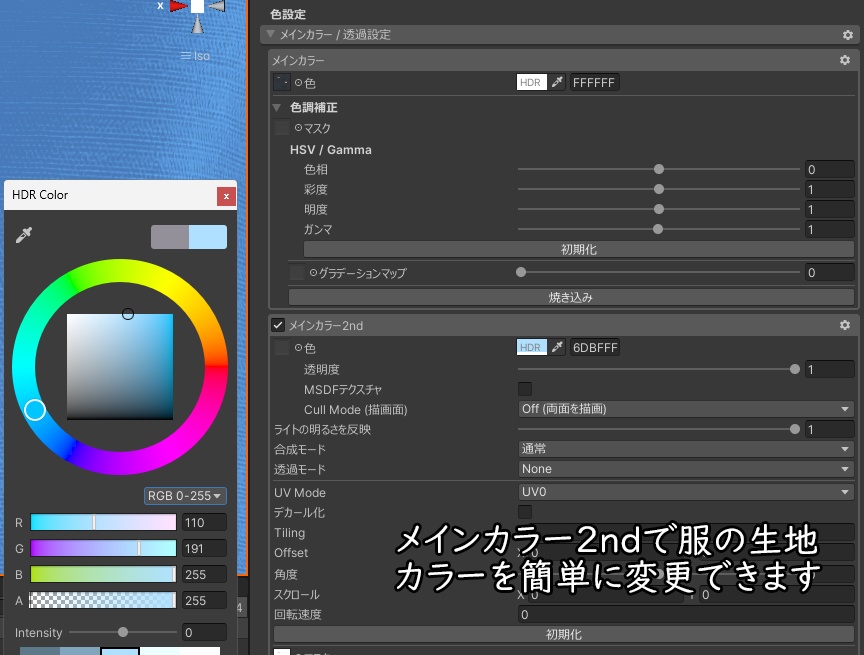
Task: Click B value field showing 255
Action: (x=204, y=574)
